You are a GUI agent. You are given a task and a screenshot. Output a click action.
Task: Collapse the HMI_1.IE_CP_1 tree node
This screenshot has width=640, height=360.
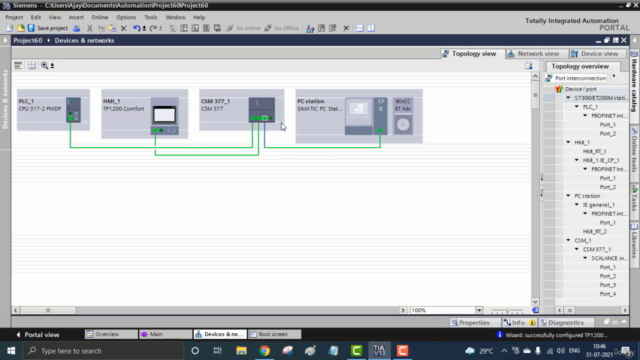(577, 160)
